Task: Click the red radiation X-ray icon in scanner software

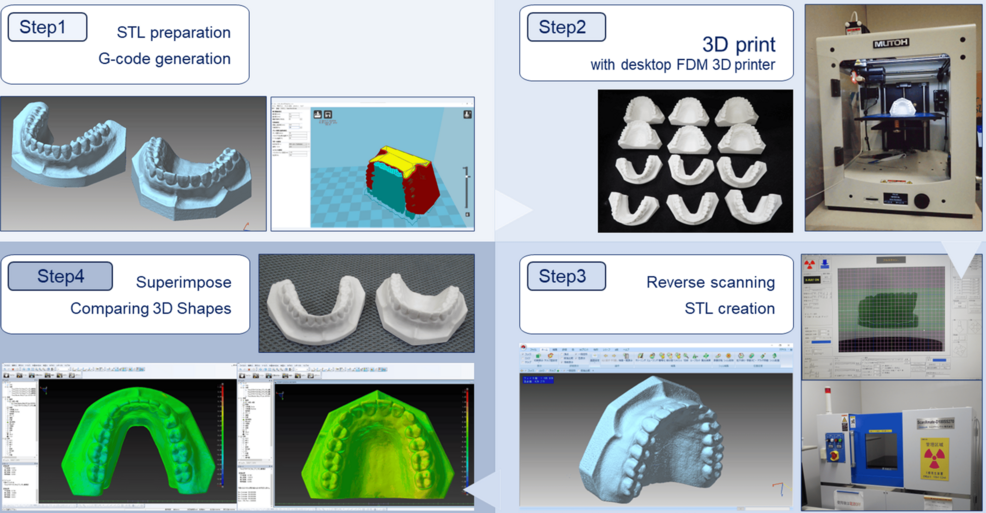Action: pos(810,265)
